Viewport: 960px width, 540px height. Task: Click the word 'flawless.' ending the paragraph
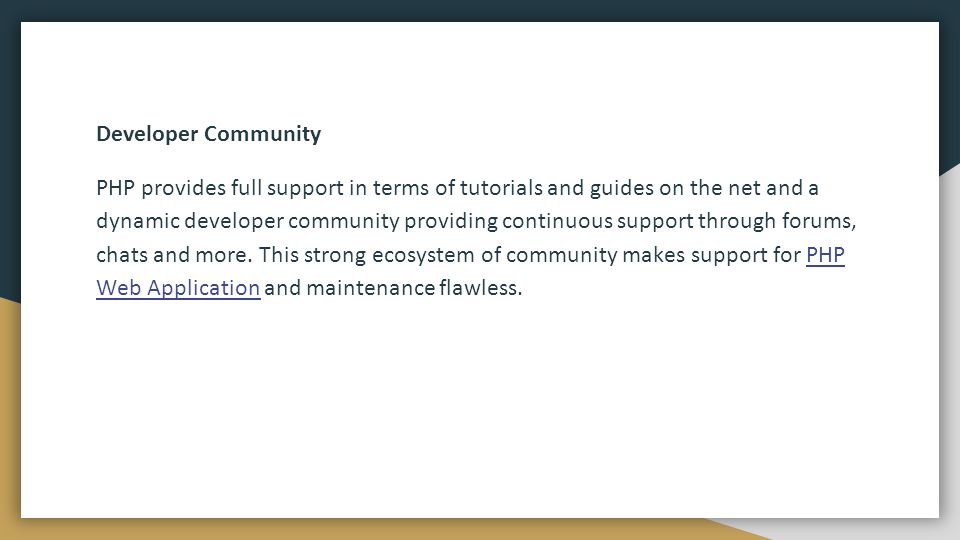(481, 288)
